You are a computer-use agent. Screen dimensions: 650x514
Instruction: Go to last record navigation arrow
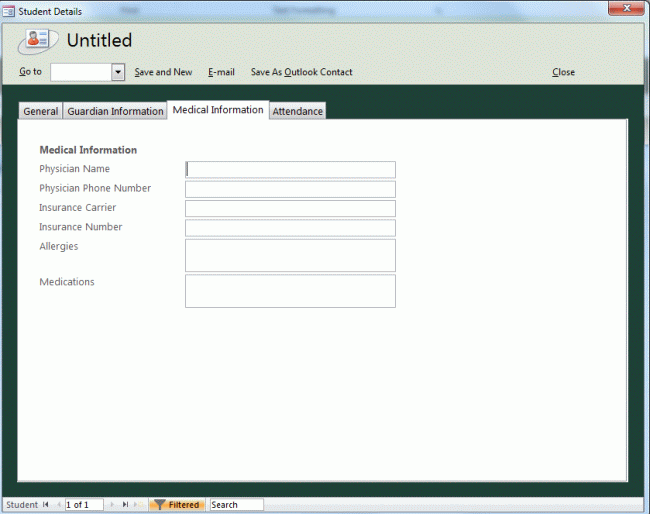[125, 504]
